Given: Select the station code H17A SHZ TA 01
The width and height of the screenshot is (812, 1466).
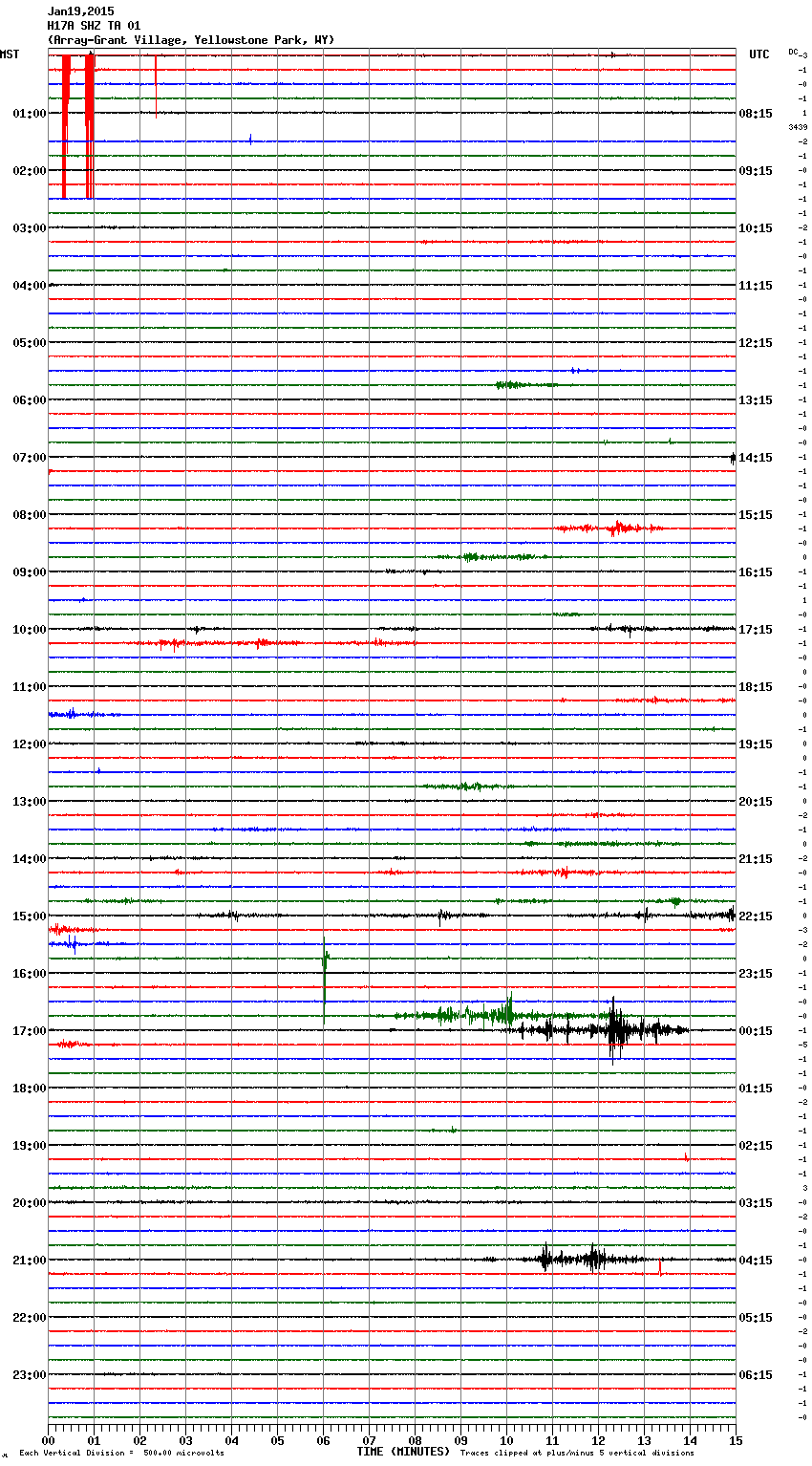Looking at the screenshot, I should 94,26.
